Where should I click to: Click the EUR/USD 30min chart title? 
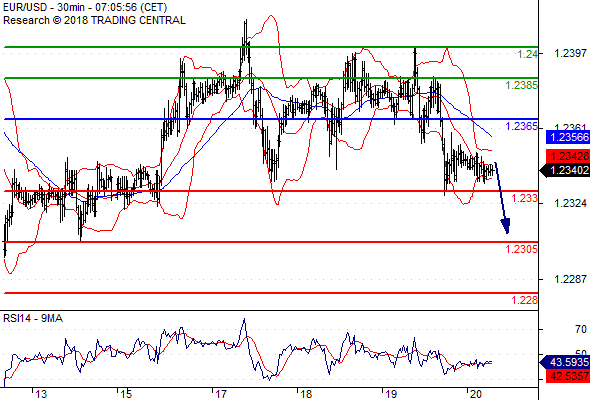[85, 7]
